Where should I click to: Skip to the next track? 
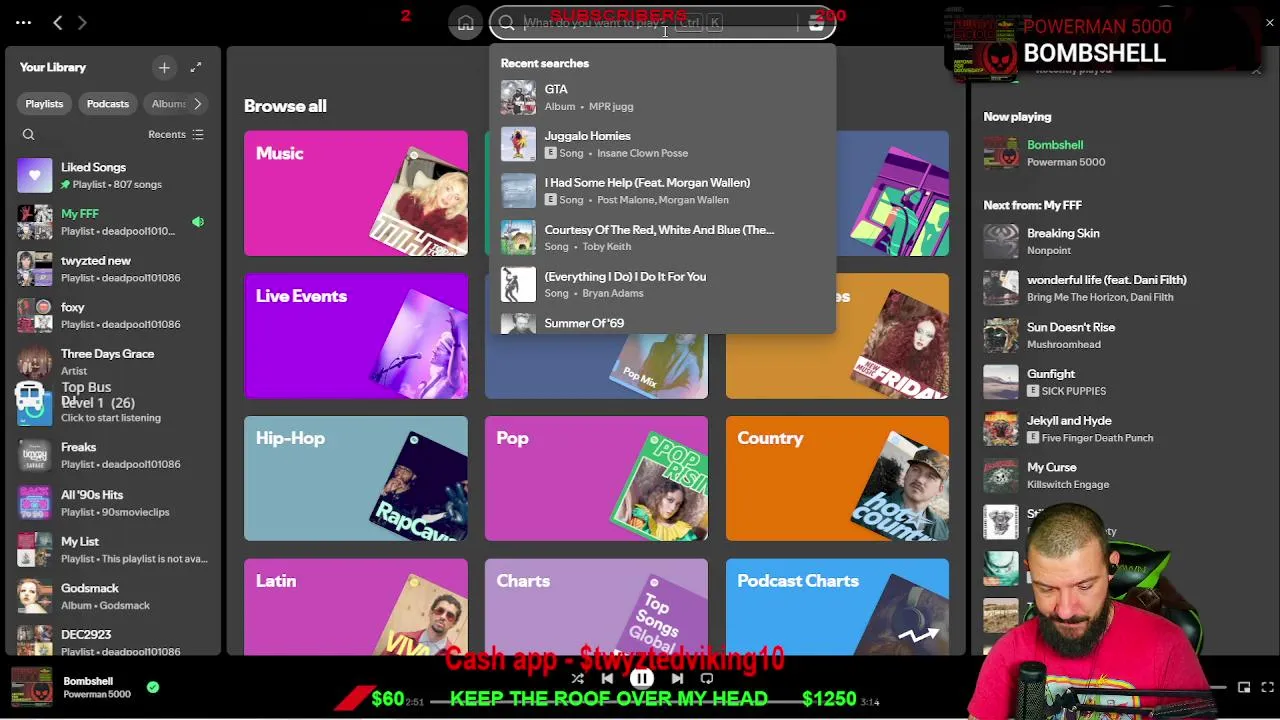(x=677, y=679)
